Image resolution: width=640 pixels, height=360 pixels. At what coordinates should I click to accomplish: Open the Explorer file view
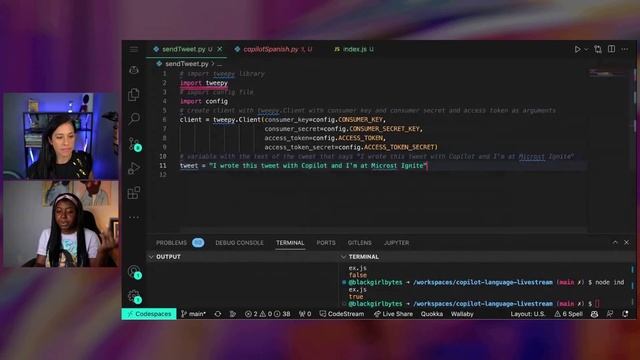(x=134, y=94)
